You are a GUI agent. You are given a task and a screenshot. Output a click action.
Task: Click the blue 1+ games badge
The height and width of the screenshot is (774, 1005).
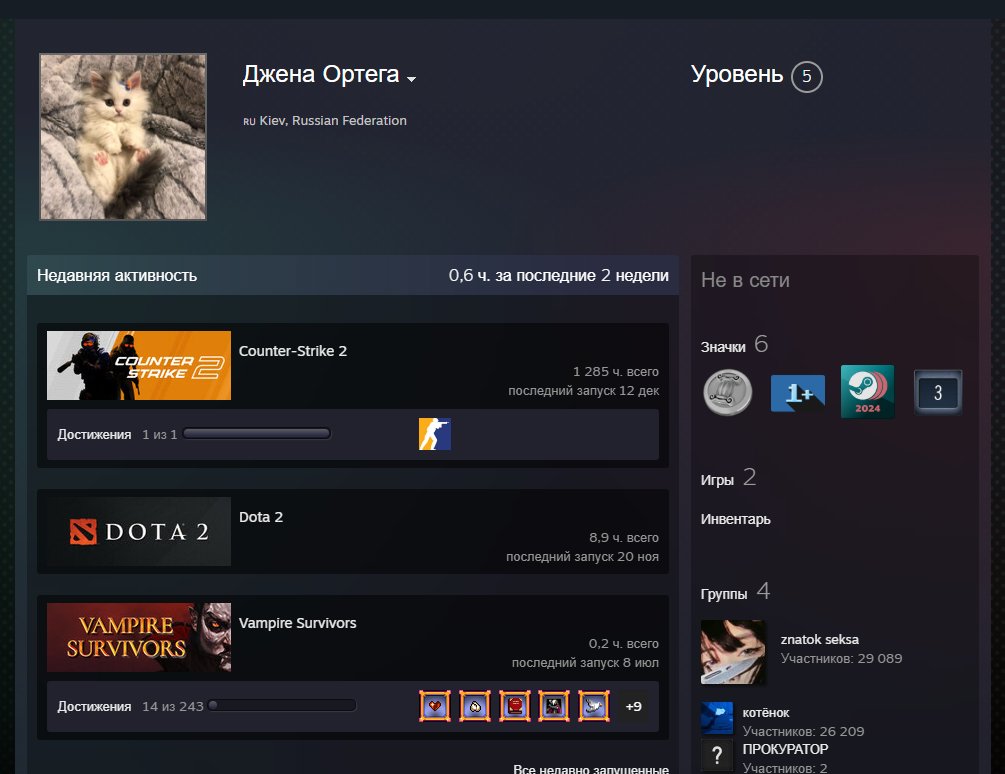pyautogui.click(x=797, y=393)
